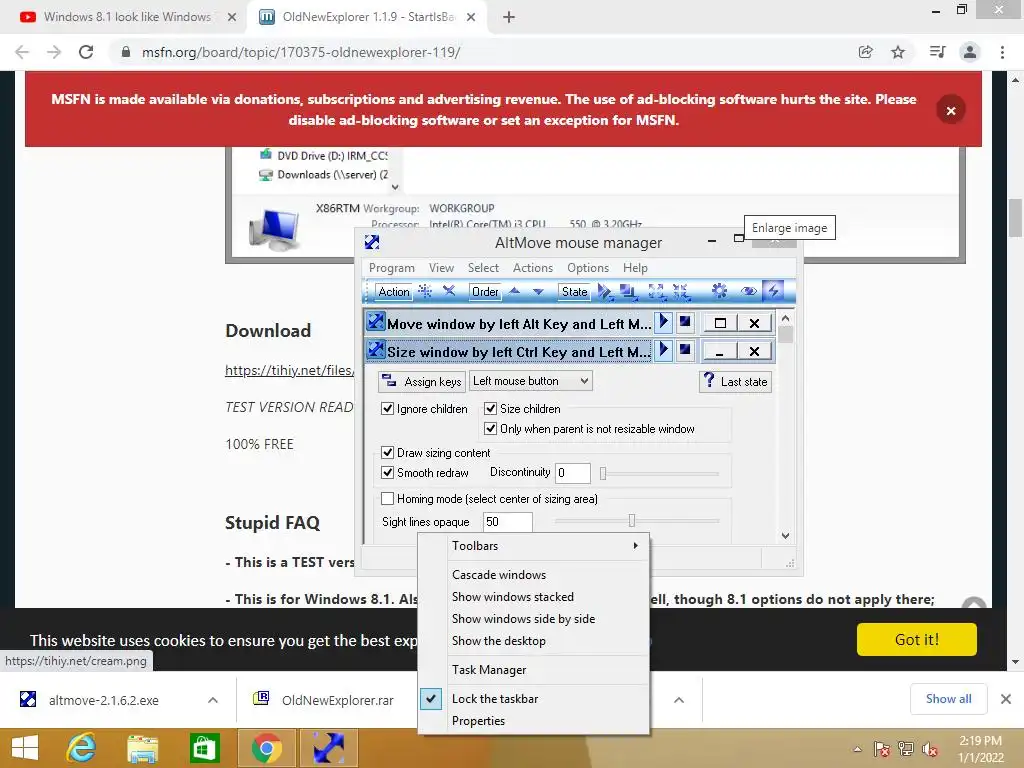This screenshot has width=1024, height=768.
Task: Click the AltMove title bar app icon
Action: 372,242
